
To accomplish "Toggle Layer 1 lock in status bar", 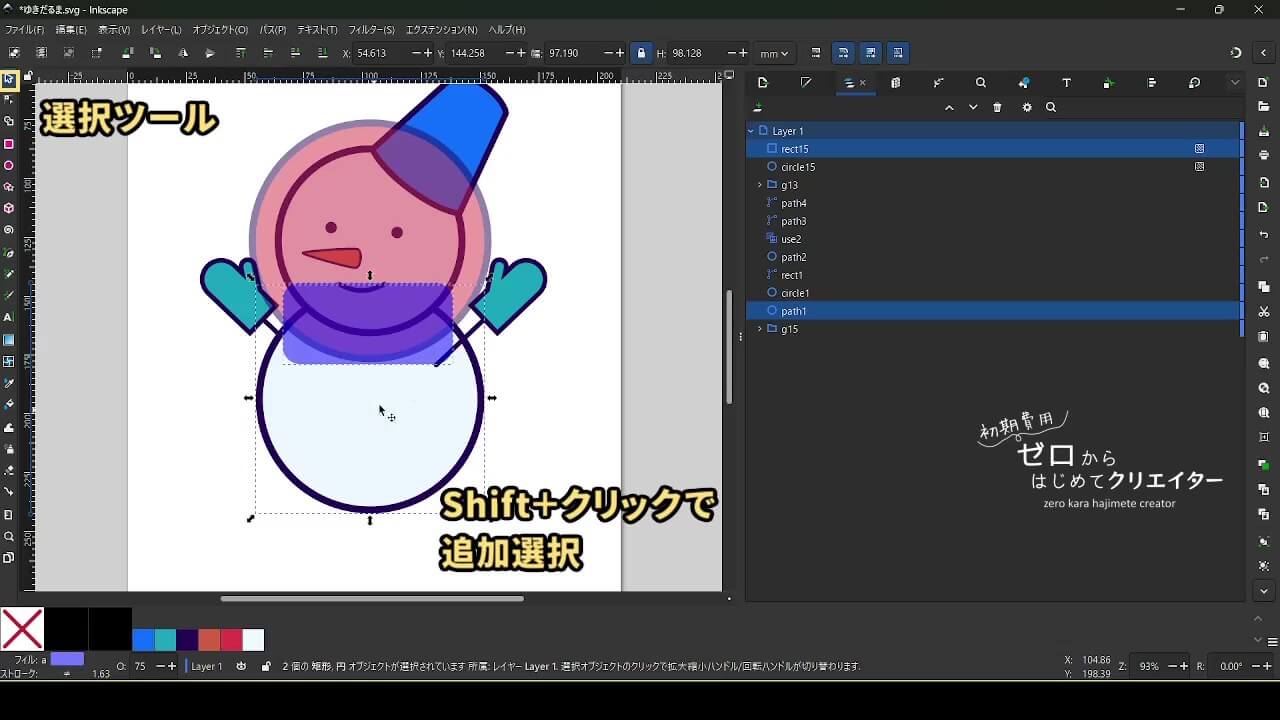I will point(265,666).
